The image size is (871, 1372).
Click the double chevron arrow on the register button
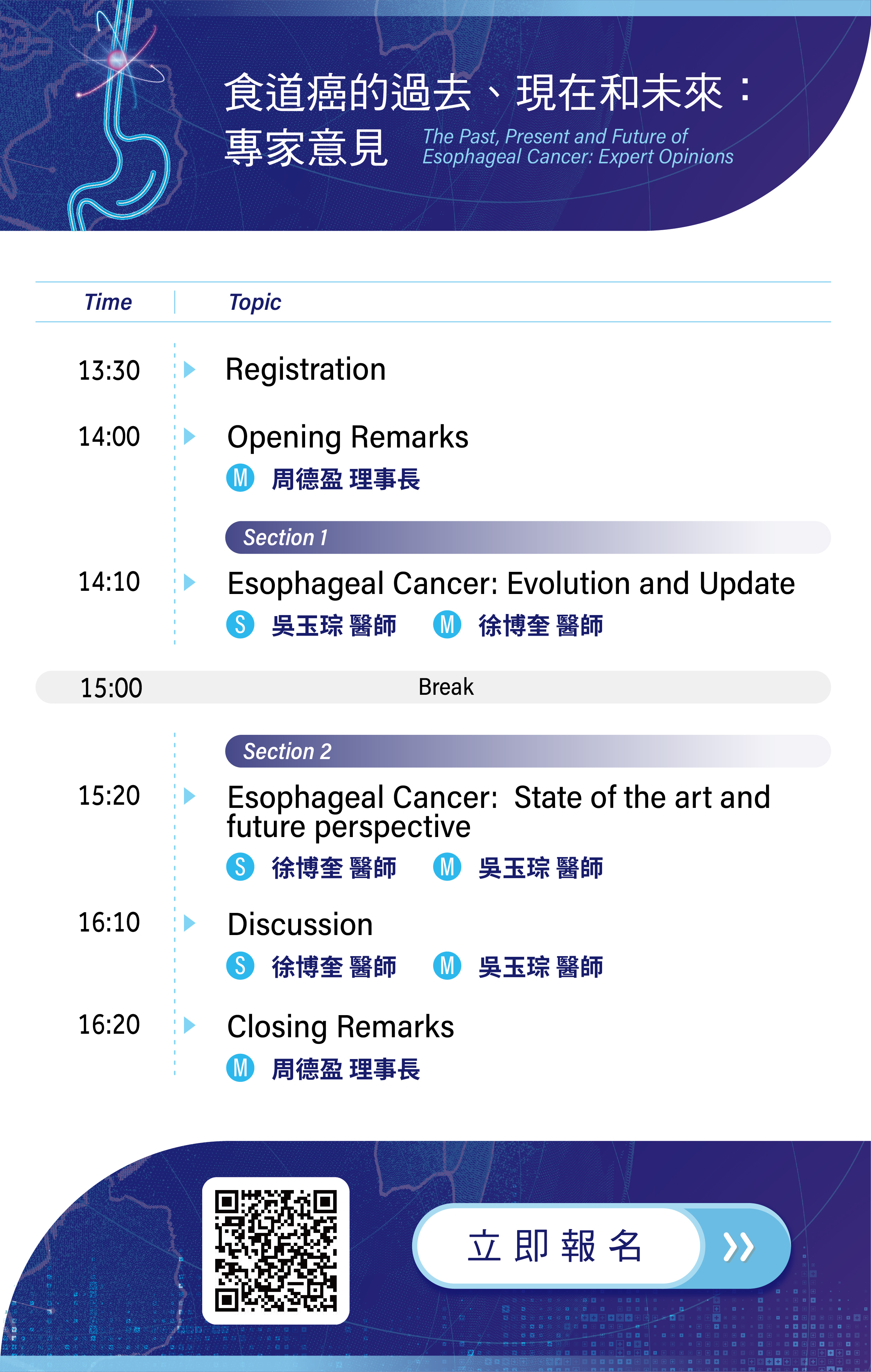click(x=738, y=1247)
